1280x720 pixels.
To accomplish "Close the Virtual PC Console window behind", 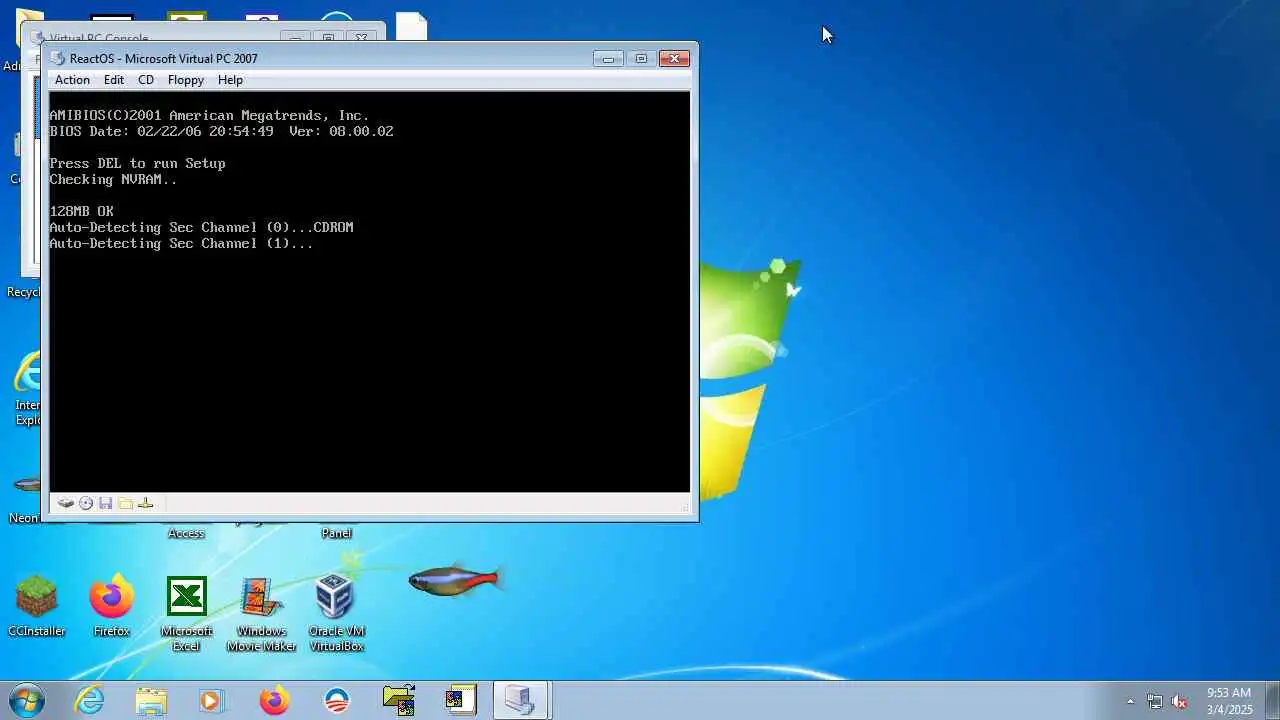I will pos(362,37).
